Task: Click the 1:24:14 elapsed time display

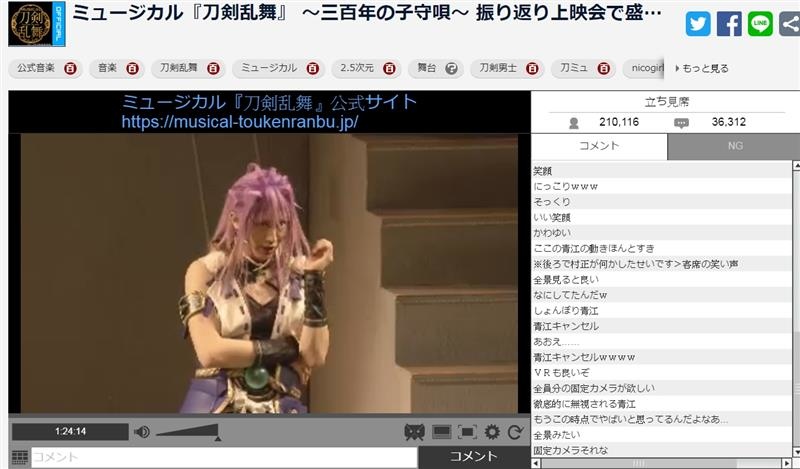Action: (70, 432)
